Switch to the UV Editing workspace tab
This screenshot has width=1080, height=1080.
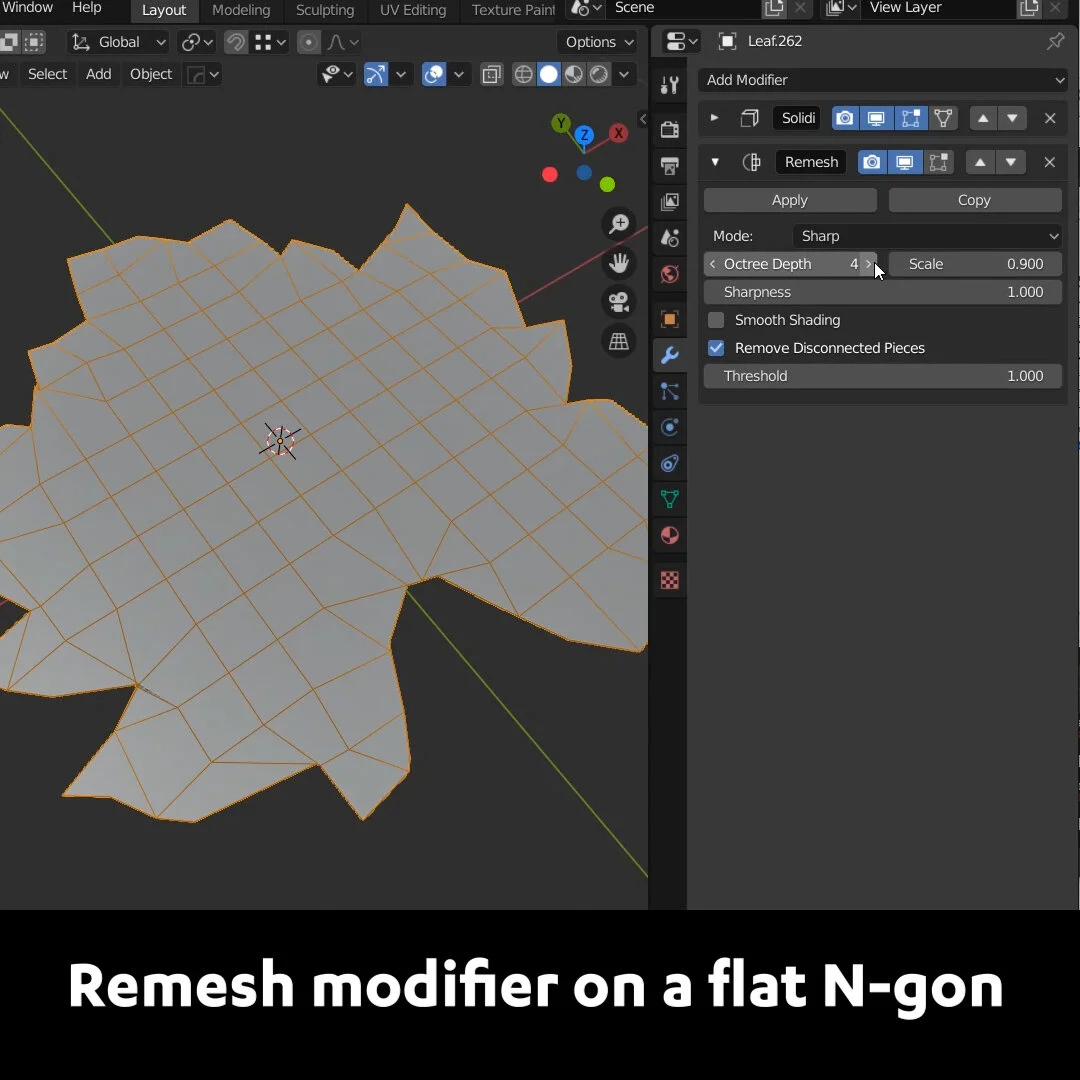coord(413,10)
